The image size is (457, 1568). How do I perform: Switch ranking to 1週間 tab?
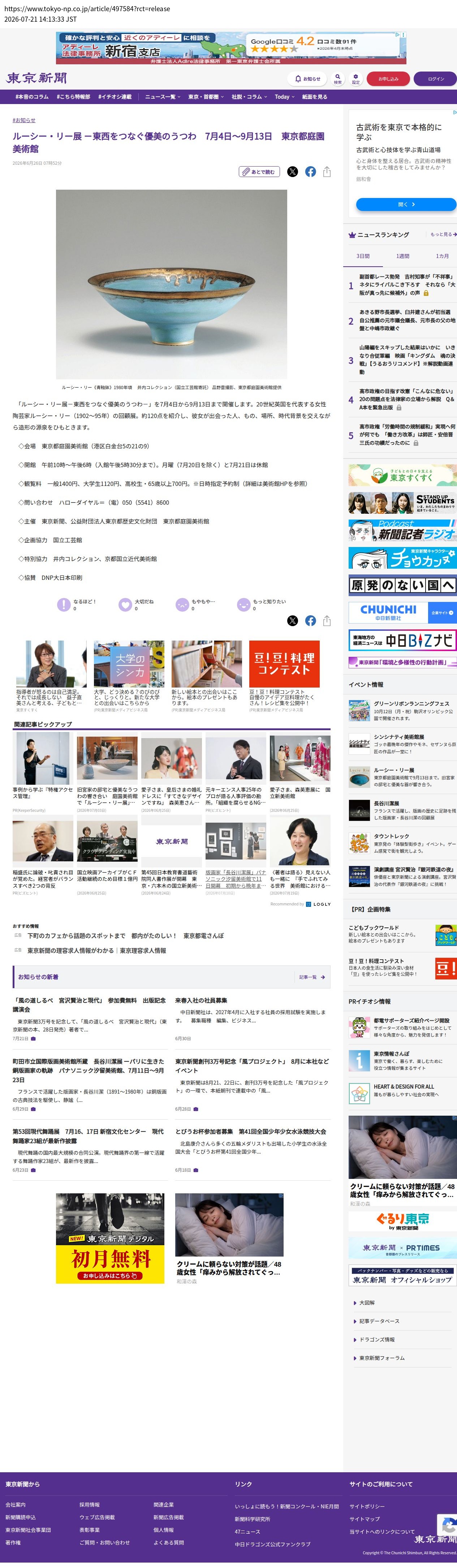click(x=403, y=256)
